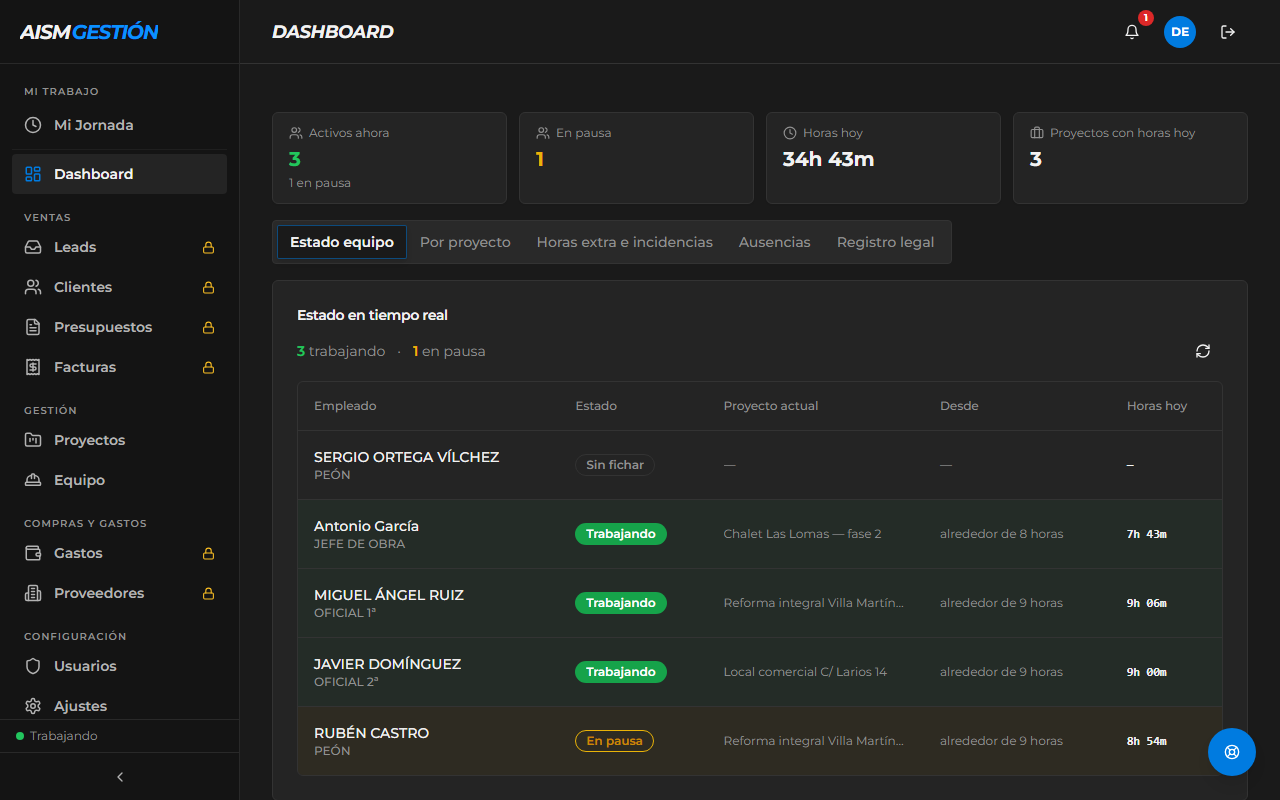Image resolution: width=1280 pixels, height=800 pixels.
Task: Open the DE user avatar
Action: (1180, 32)
